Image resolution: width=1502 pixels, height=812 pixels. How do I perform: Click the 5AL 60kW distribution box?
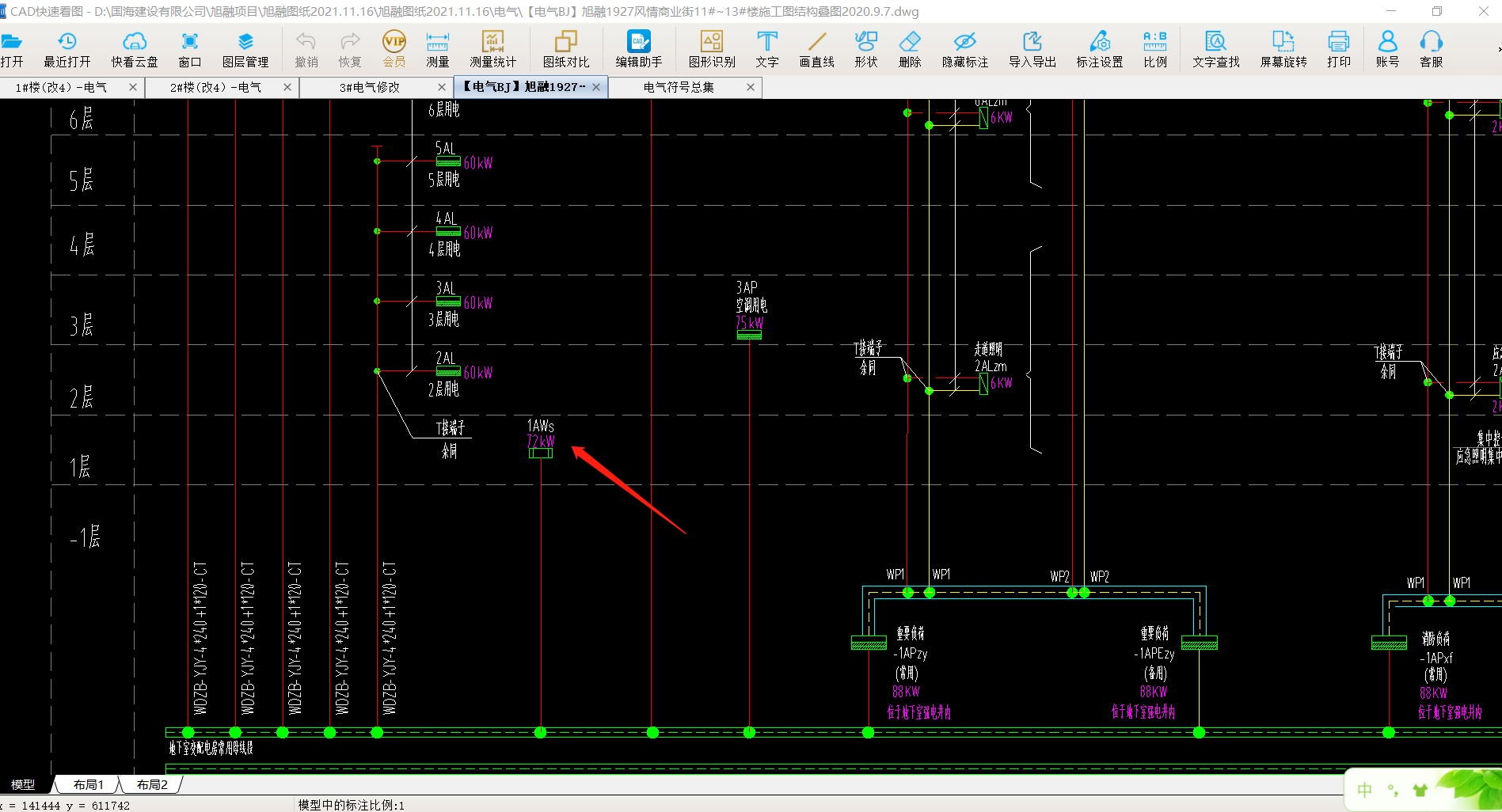(448, 161)
